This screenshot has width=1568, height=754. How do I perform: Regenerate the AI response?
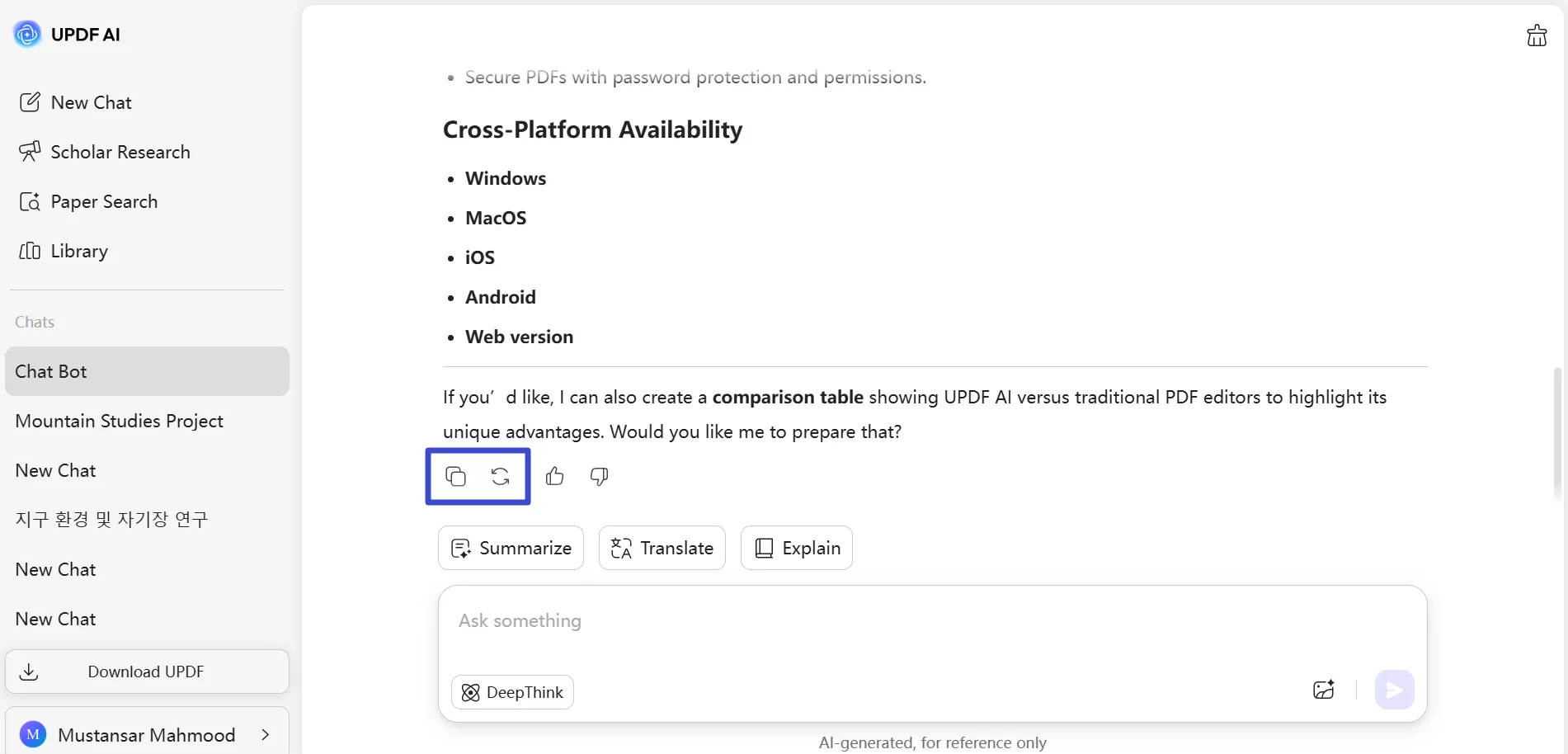click(500, 476)
